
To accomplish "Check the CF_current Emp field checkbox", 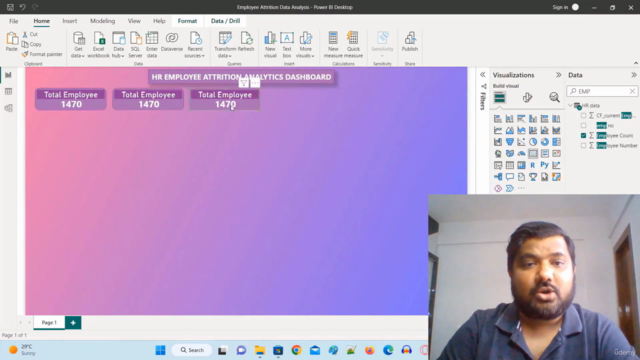I will click(x=583, y=116).
